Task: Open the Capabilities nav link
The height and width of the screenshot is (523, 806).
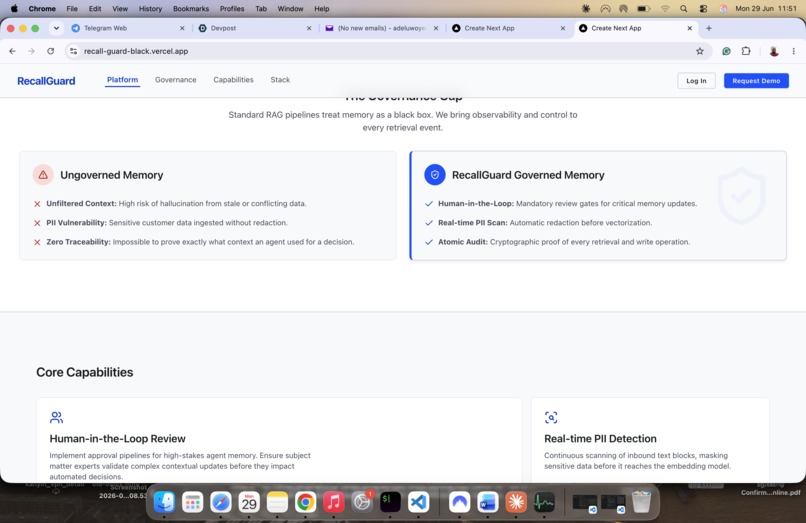Action: point(233,80)
